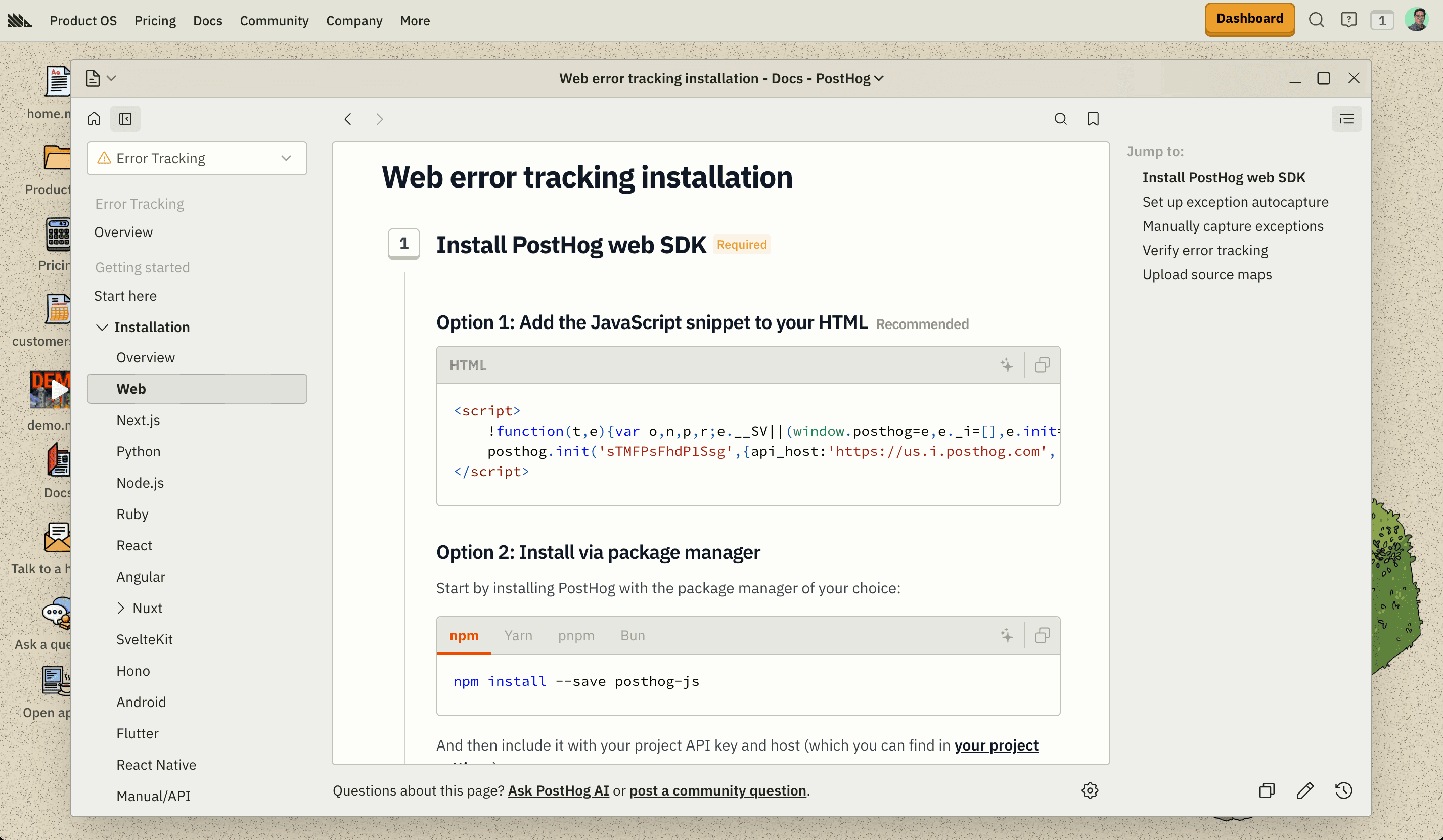Bookmark this docs page
Viewport: 1443px width, 840px height.
[1093, 119]
